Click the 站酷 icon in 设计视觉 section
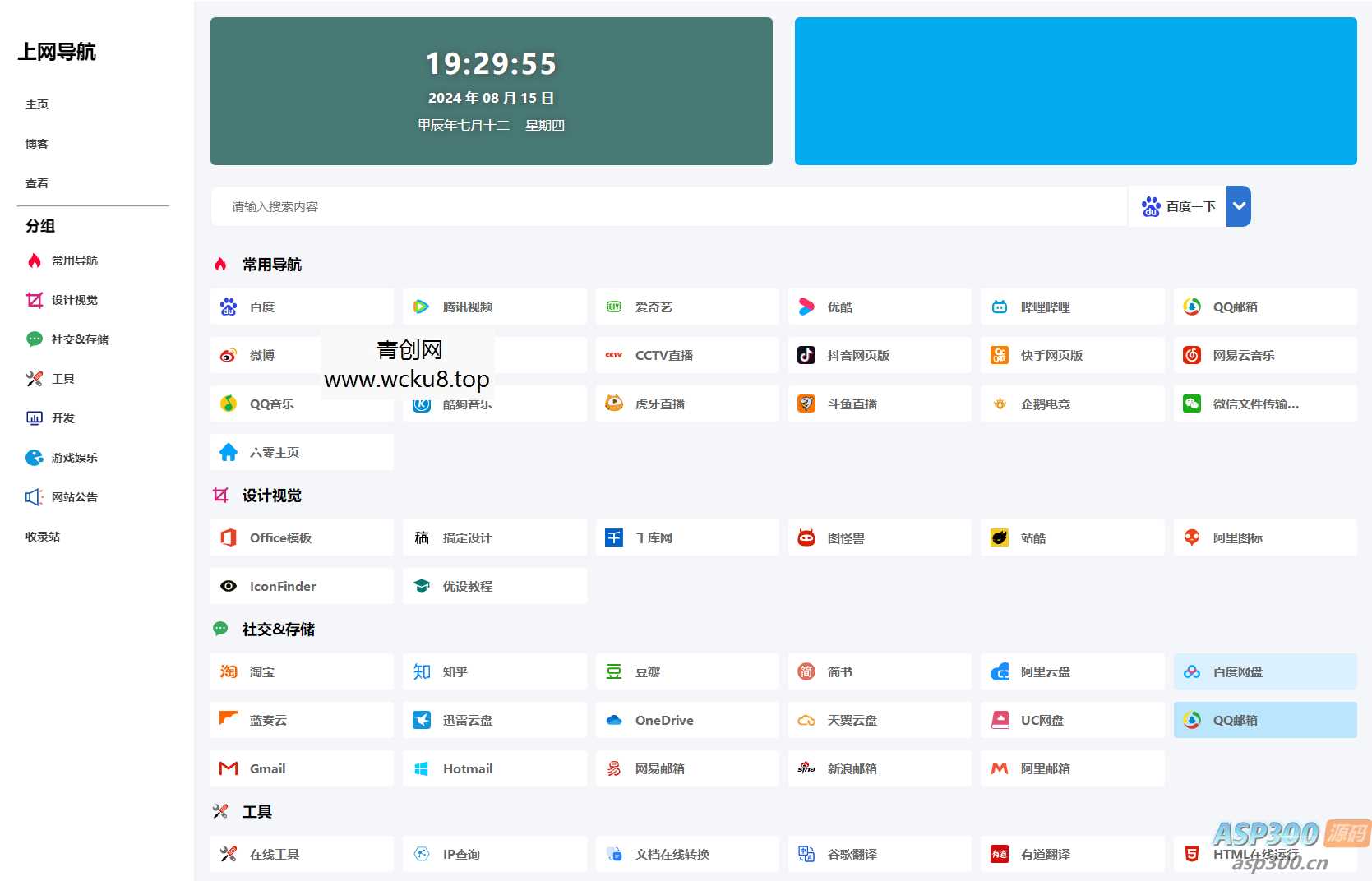 coord(999,537)
